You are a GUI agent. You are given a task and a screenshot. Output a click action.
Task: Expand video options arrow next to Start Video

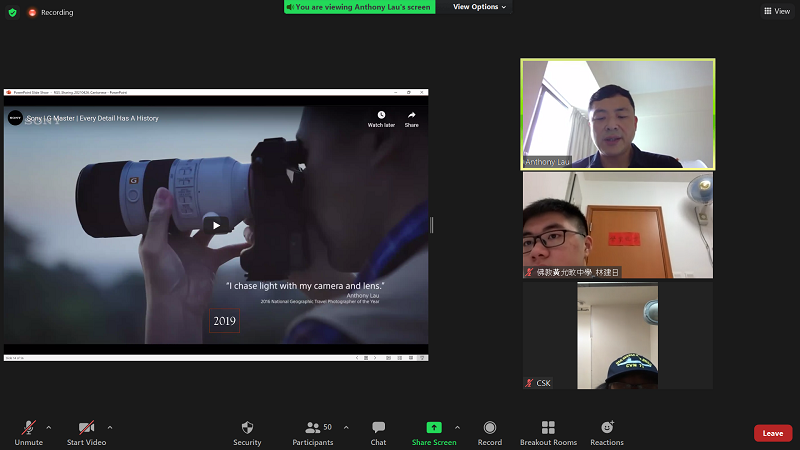[110, 427]
